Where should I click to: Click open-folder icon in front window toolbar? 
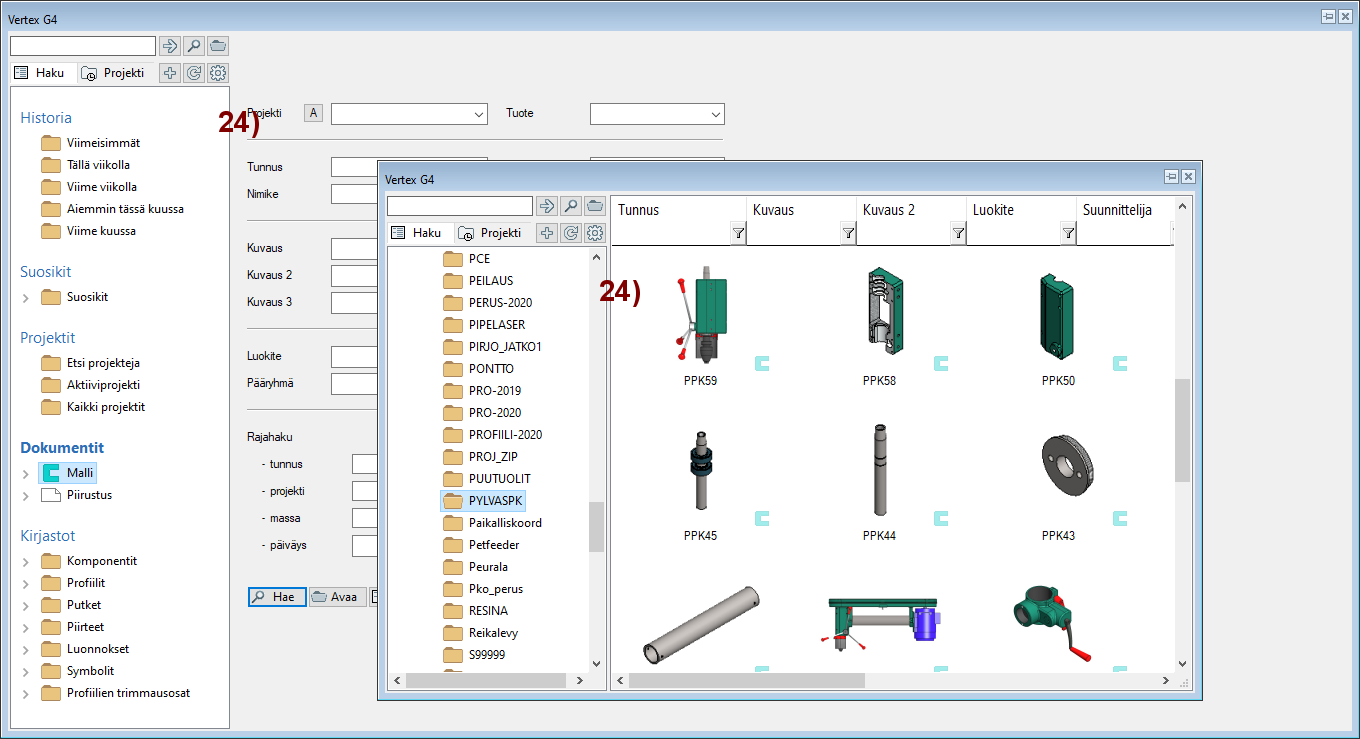tap(595, 206)
